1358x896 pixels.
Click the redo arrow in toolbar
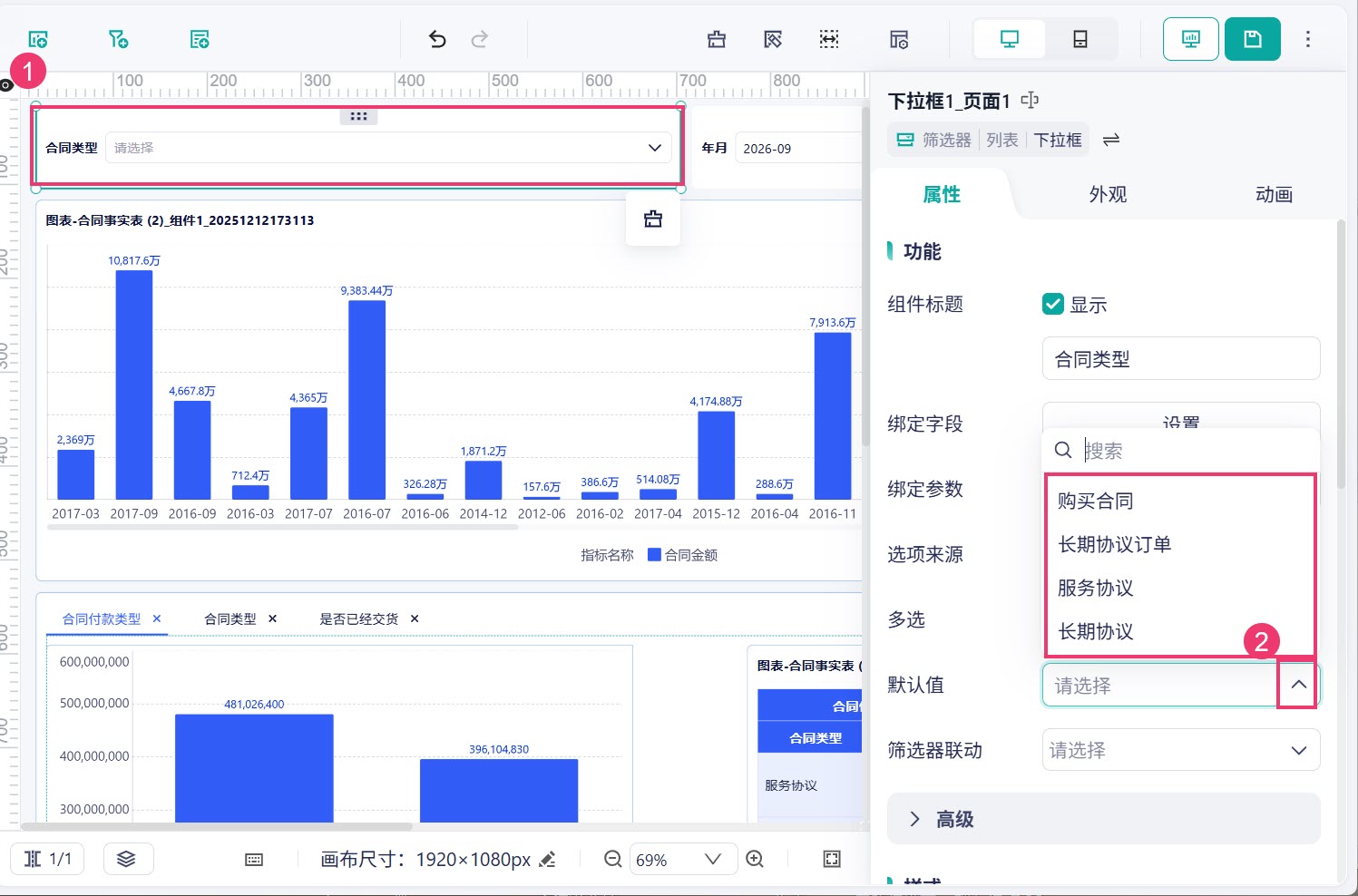[x=480, y=39]
